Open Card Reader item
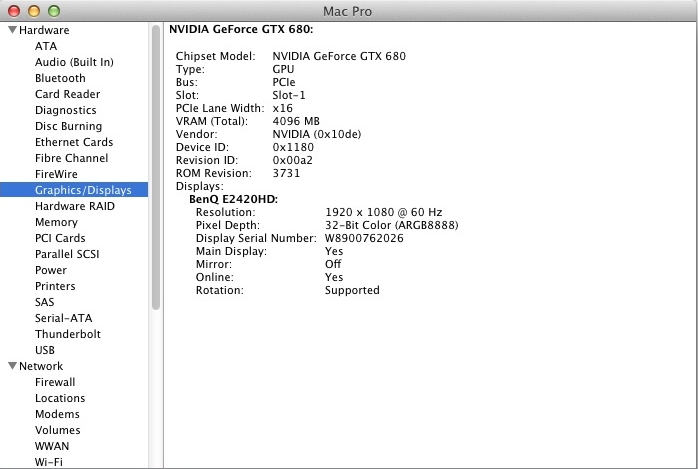This screenshot has height=469, width=698. [68, 94]
